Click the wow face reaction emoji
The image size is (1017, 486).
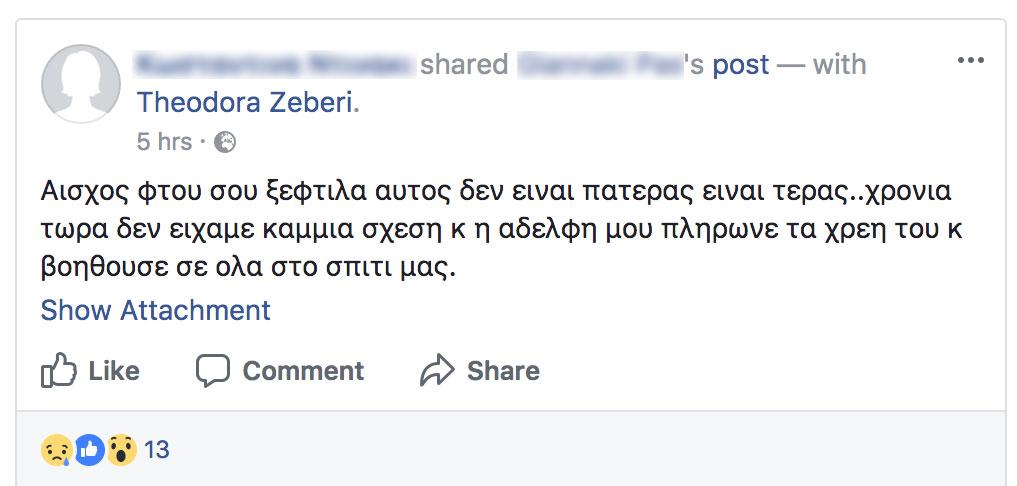pyautogui.click(x=121, y=451)
